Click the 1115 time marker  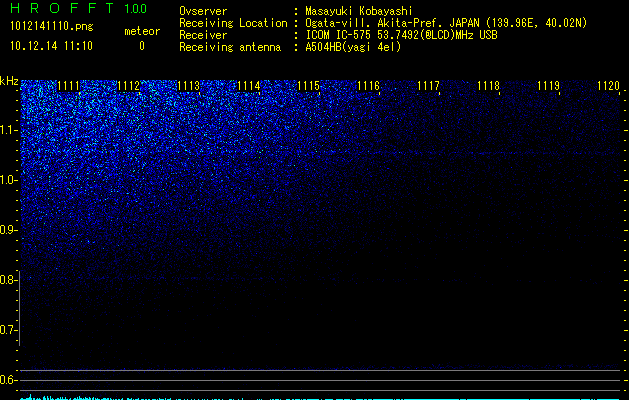point(308,86)
